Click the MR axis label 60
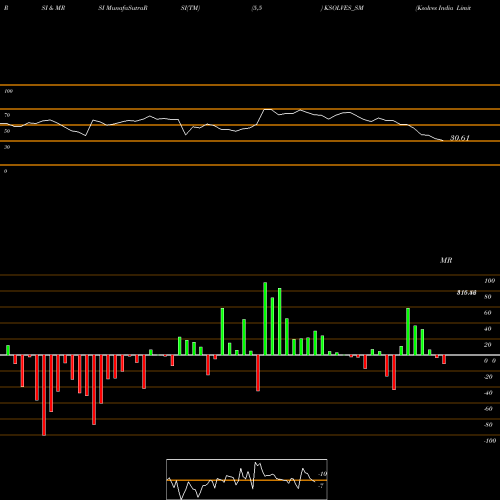 coord(488,313)
